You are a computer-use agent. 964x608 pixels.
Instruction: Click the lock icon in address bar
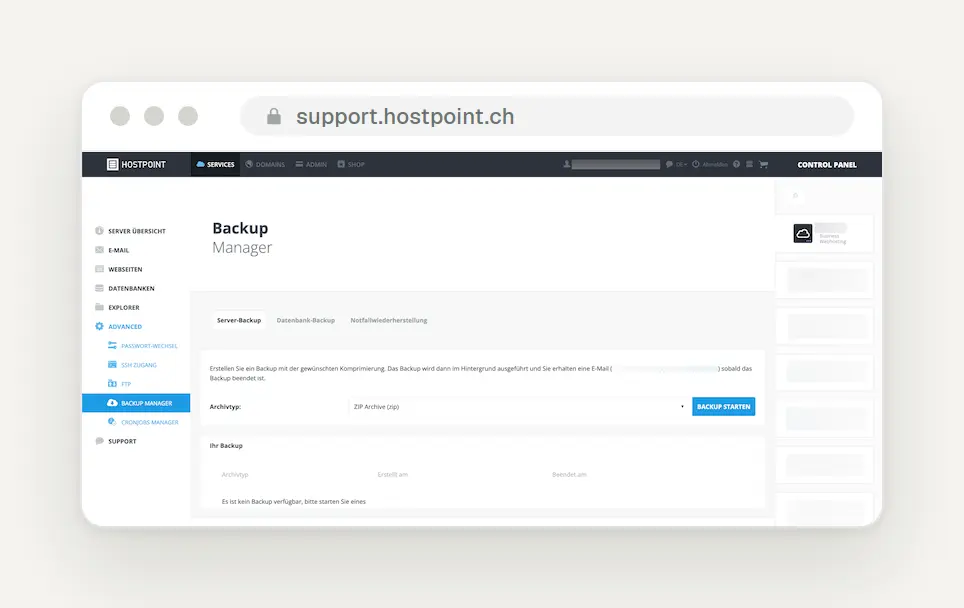274,116
